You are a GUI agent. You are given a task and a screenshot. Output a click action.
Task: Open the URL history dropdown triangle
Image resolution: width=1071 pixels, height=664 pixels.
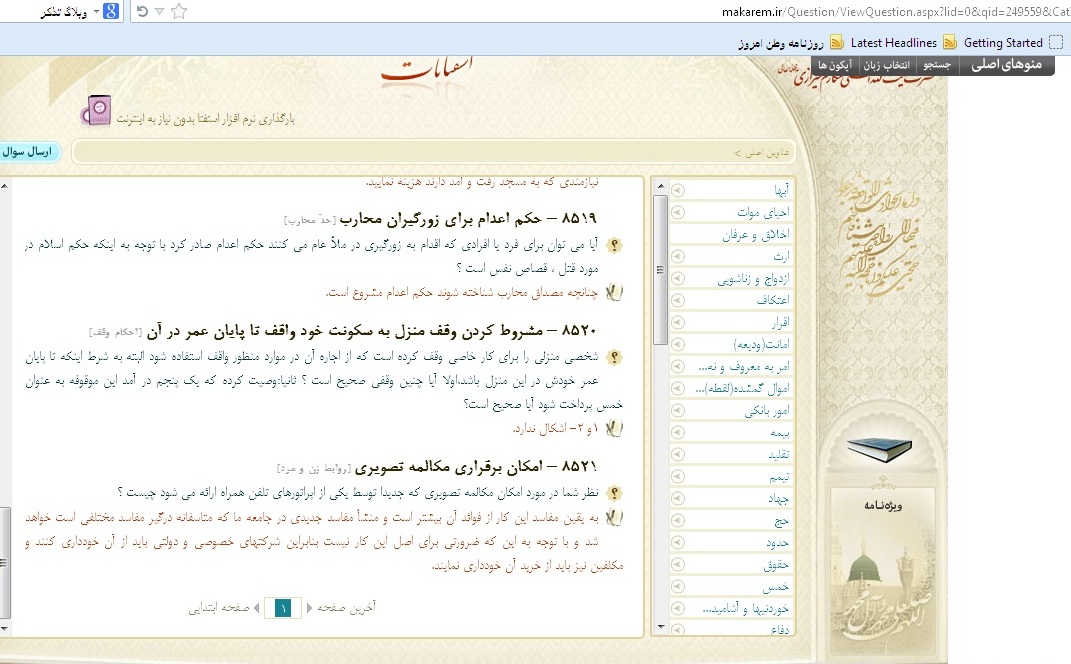[160, 11]
